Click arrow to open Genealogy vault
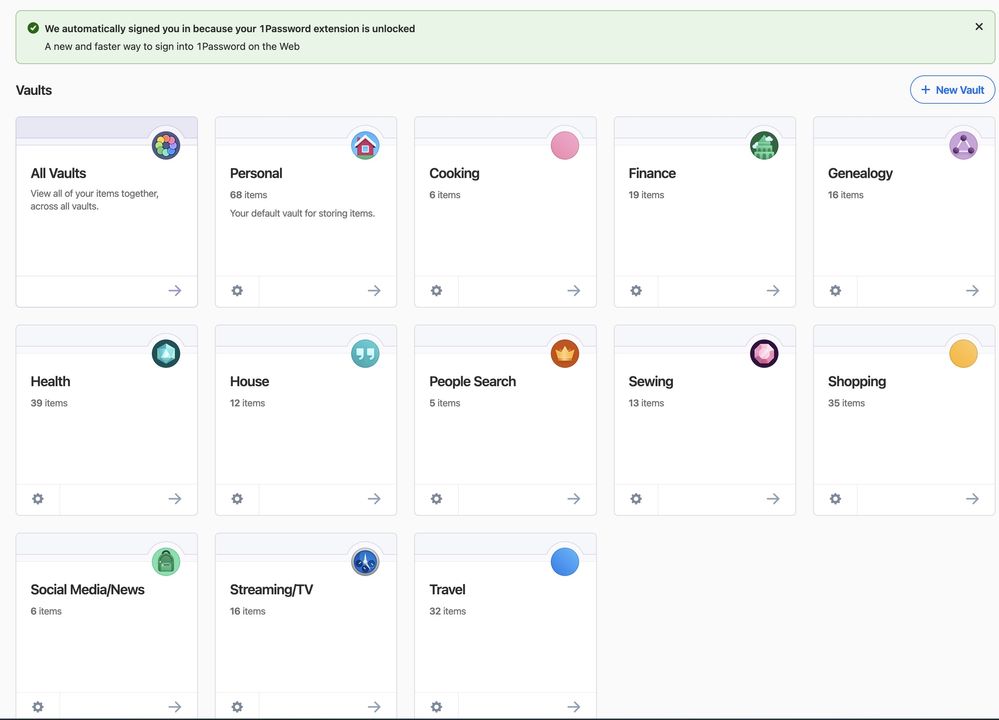Viewport: 999px width, 720px height. [x=972, y=291]
